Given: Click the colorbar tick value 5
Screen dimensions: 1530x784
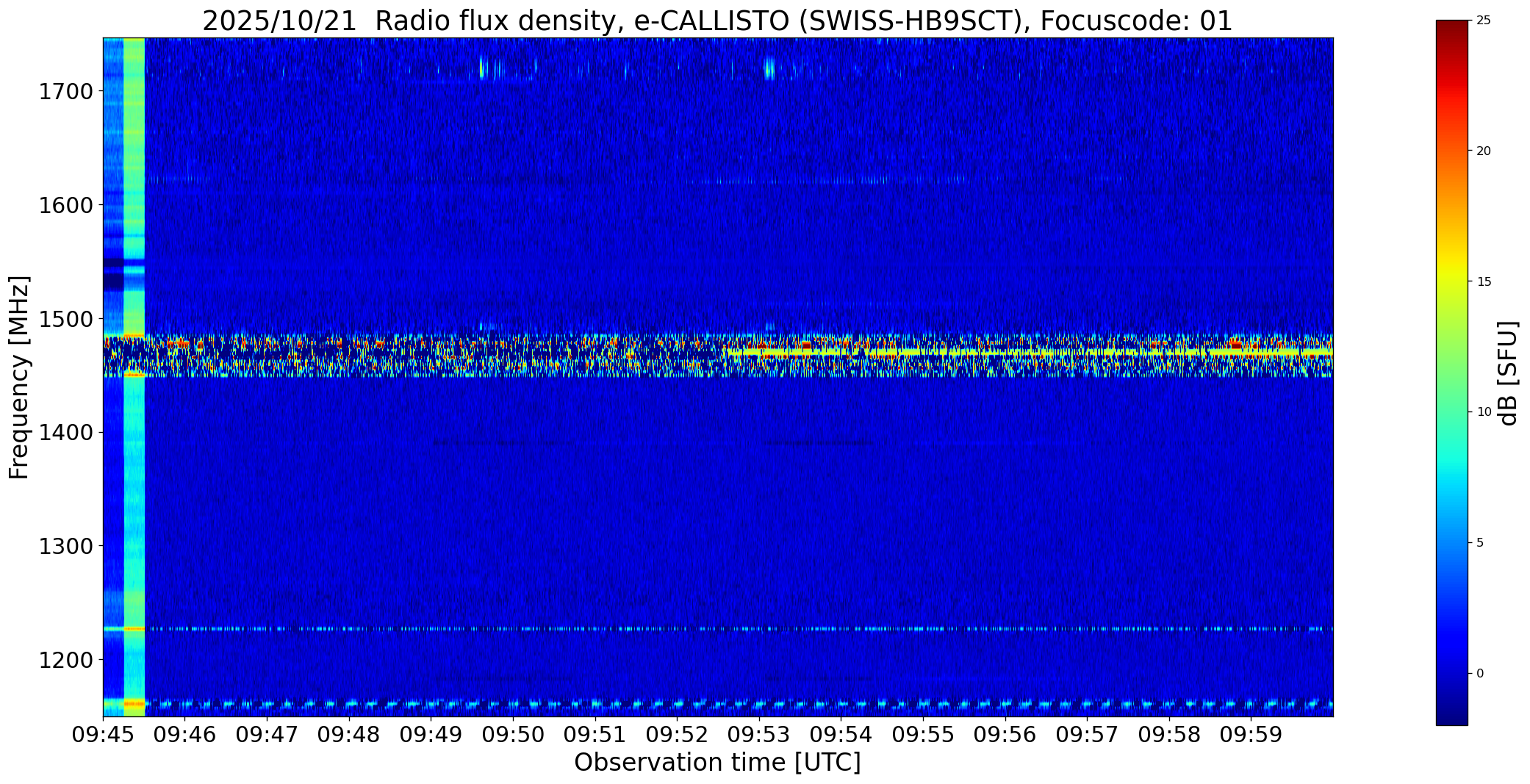Looking at the screenshot, I should pyautogui.click(x=1480, y=543).
